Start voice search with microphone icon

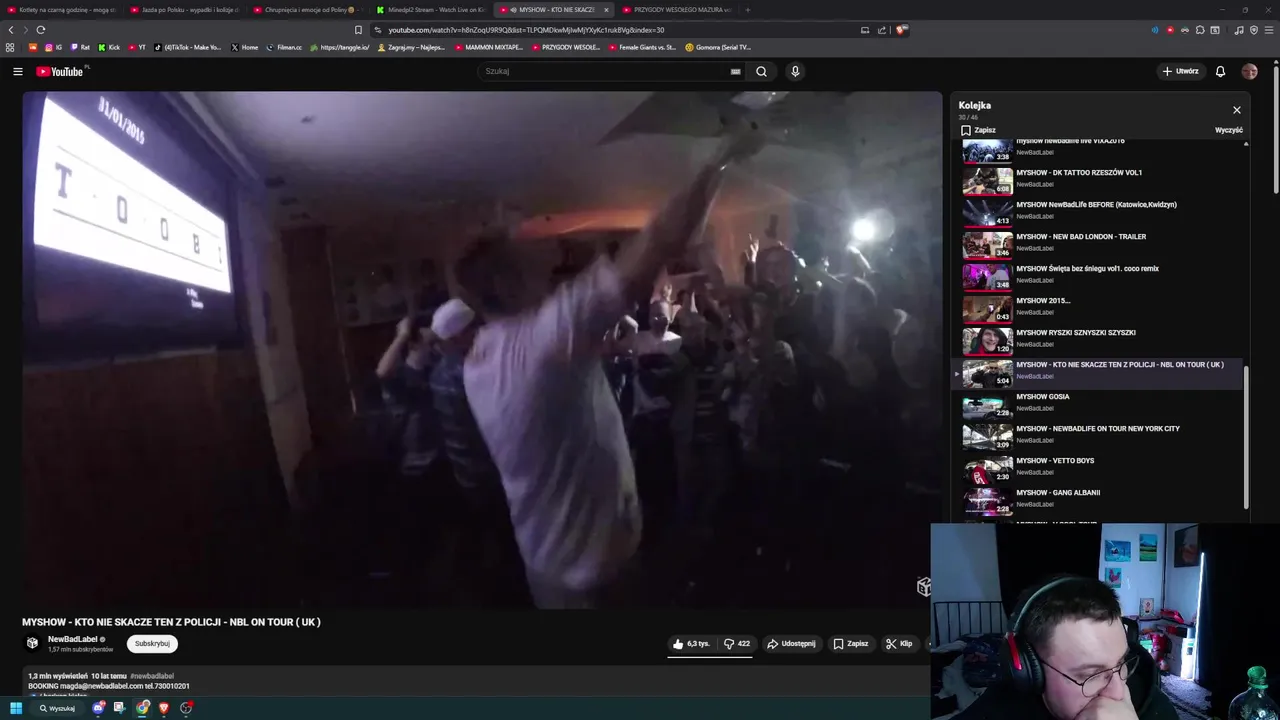coord(795,71)
